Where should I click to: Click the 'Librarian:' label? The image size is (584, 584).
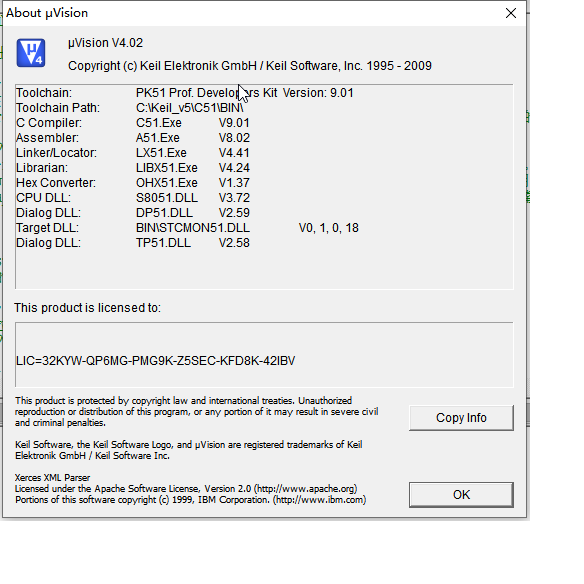(42, 168)
